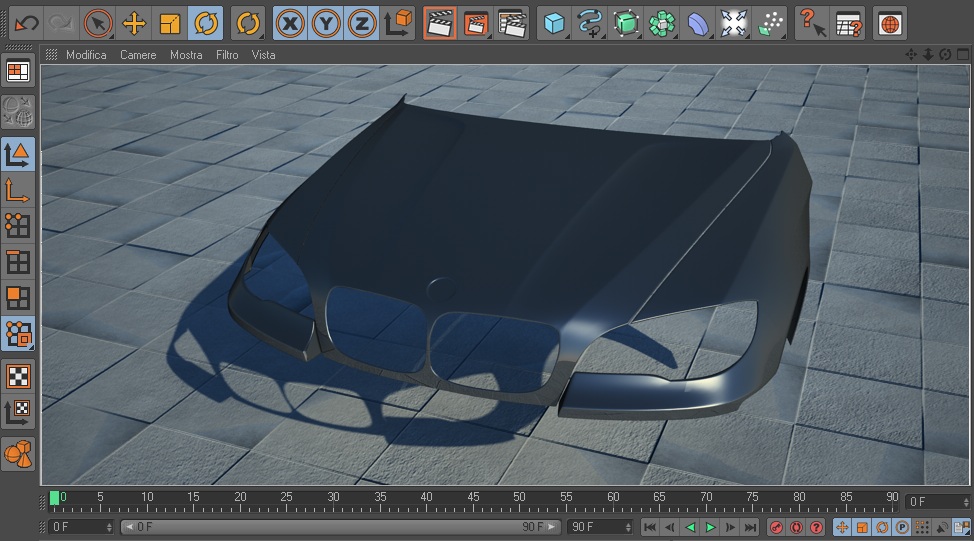Open the Modifica viewport menu
This screenshot has height=541, width=974.
pyautogui.click(x=86, y=55)
